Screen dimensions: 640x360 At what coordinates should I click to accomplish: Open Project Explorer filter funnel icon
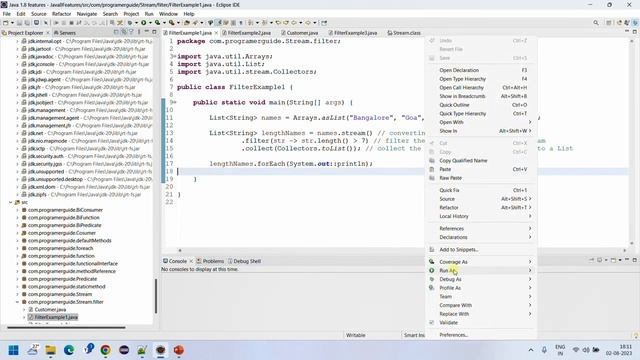tap(131, 32)
